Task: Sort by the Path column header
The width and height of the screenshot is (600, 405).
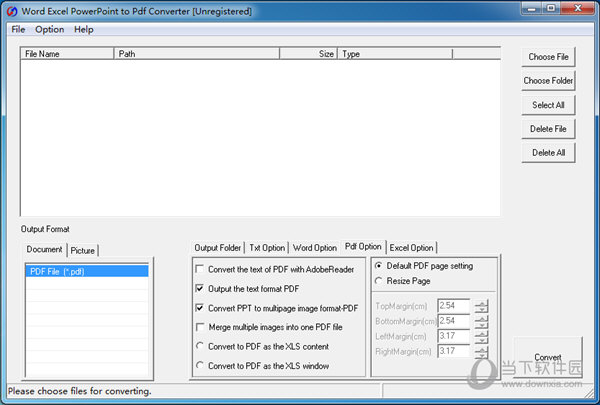Action: [x=197, y=54]
